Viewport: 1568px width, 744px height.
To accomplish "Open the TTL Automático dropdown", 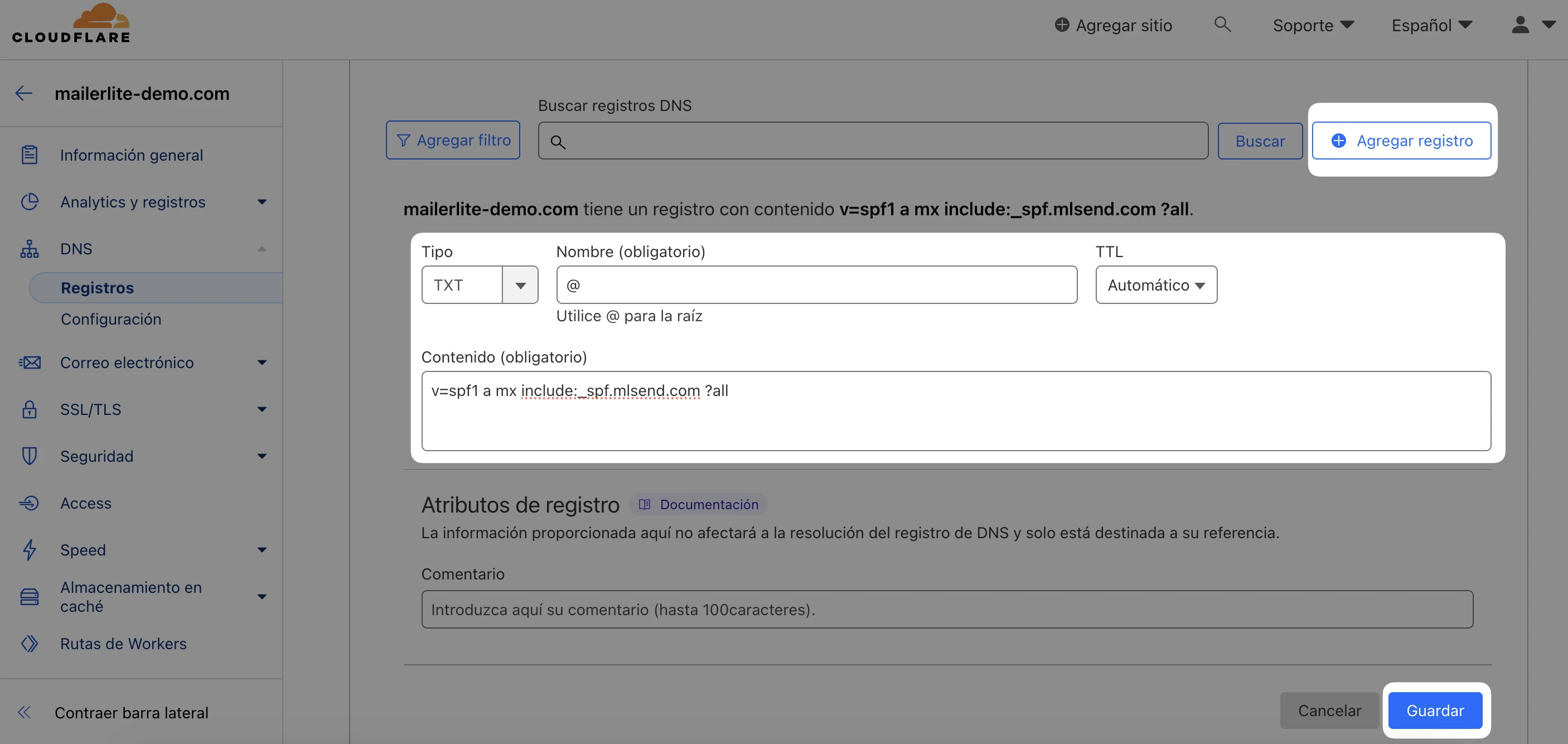I will 1155,285.
